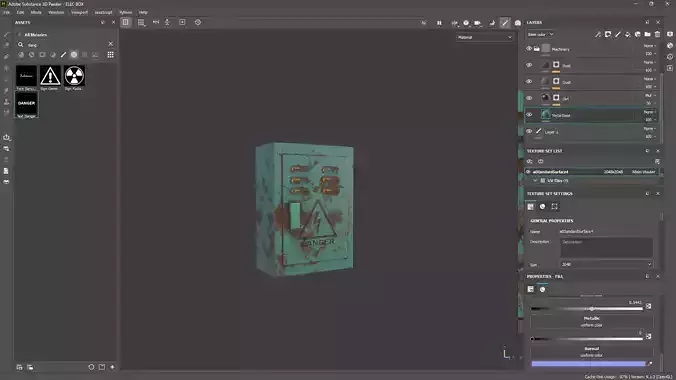Hide the Rust layer
This screenshot has width=676, height=380.
pyautogui.click(x=529, y=65)
